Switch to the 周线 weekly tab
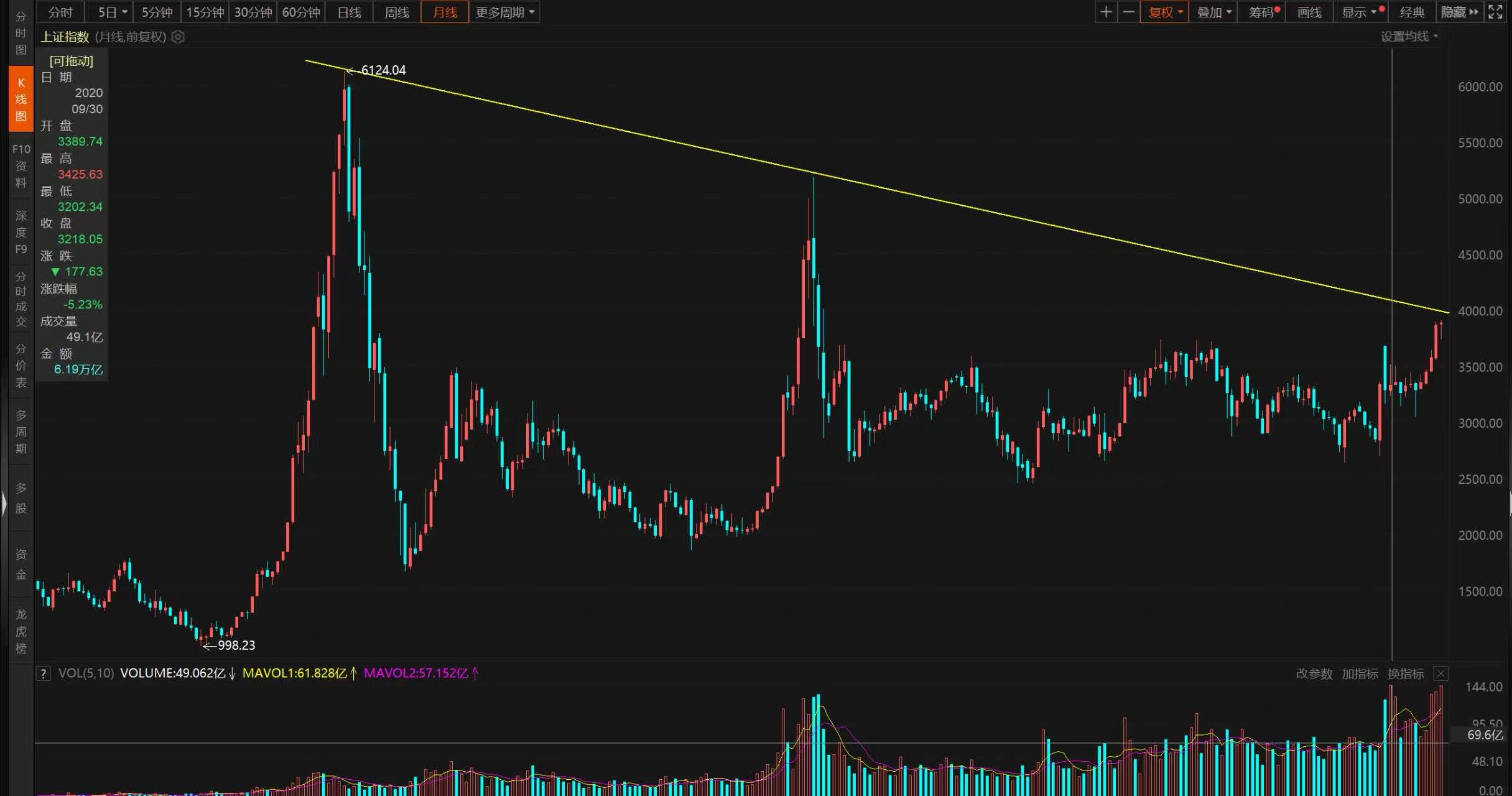1512x796 pixels. pos(397,12)
